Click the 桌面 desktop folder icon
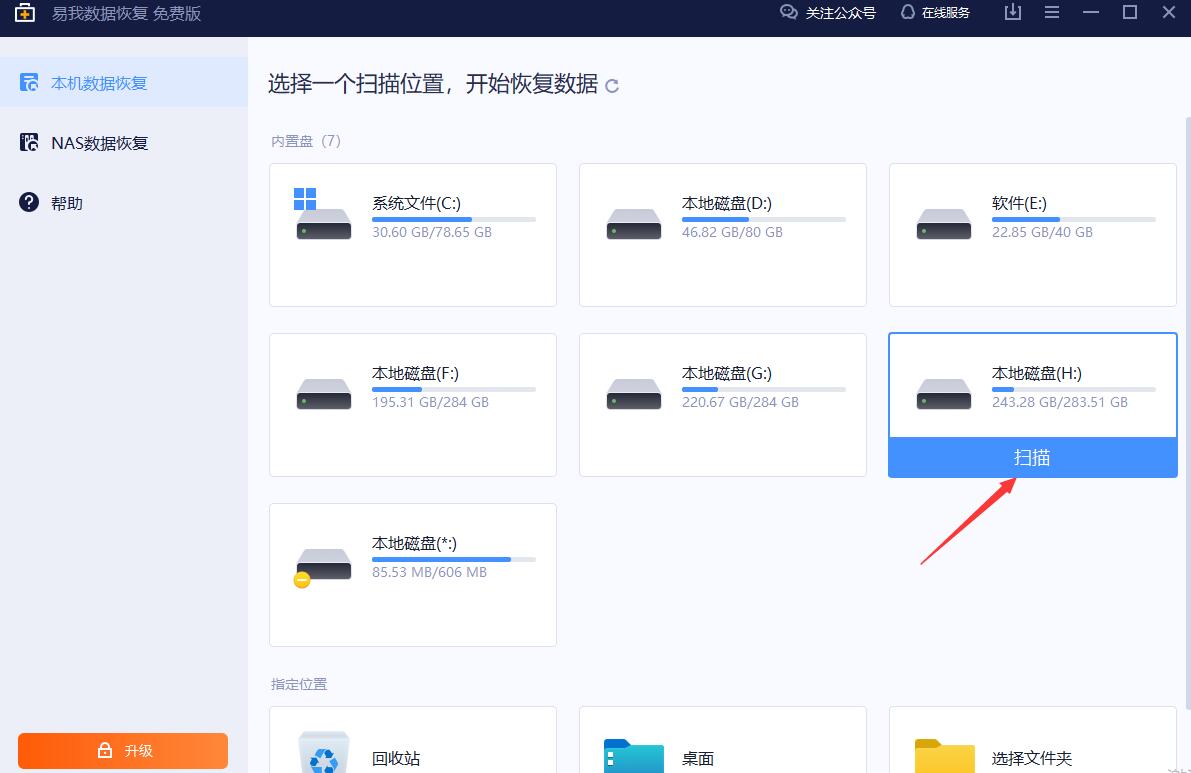 (633, 756)
